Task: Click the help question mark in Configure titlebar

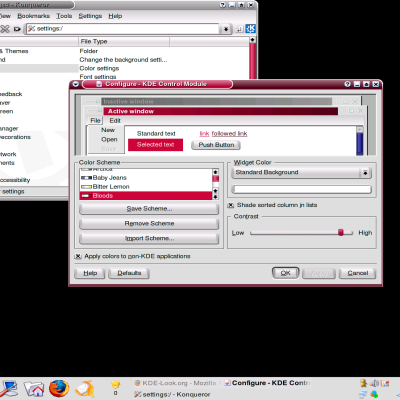Action: tap(347, 84)
